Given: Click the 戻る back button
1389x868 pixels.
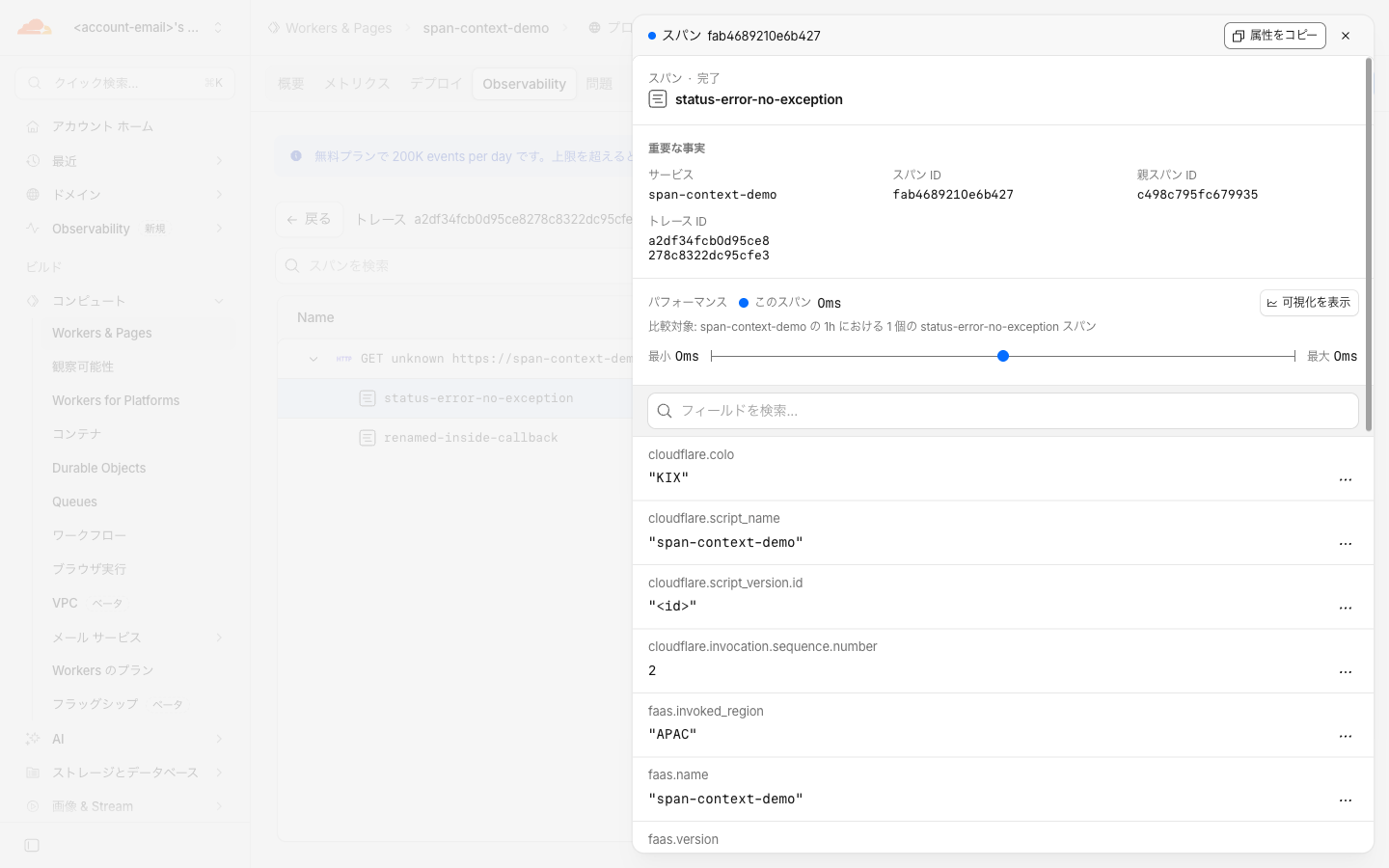Looking at the screenshot, I should point(309,219).
